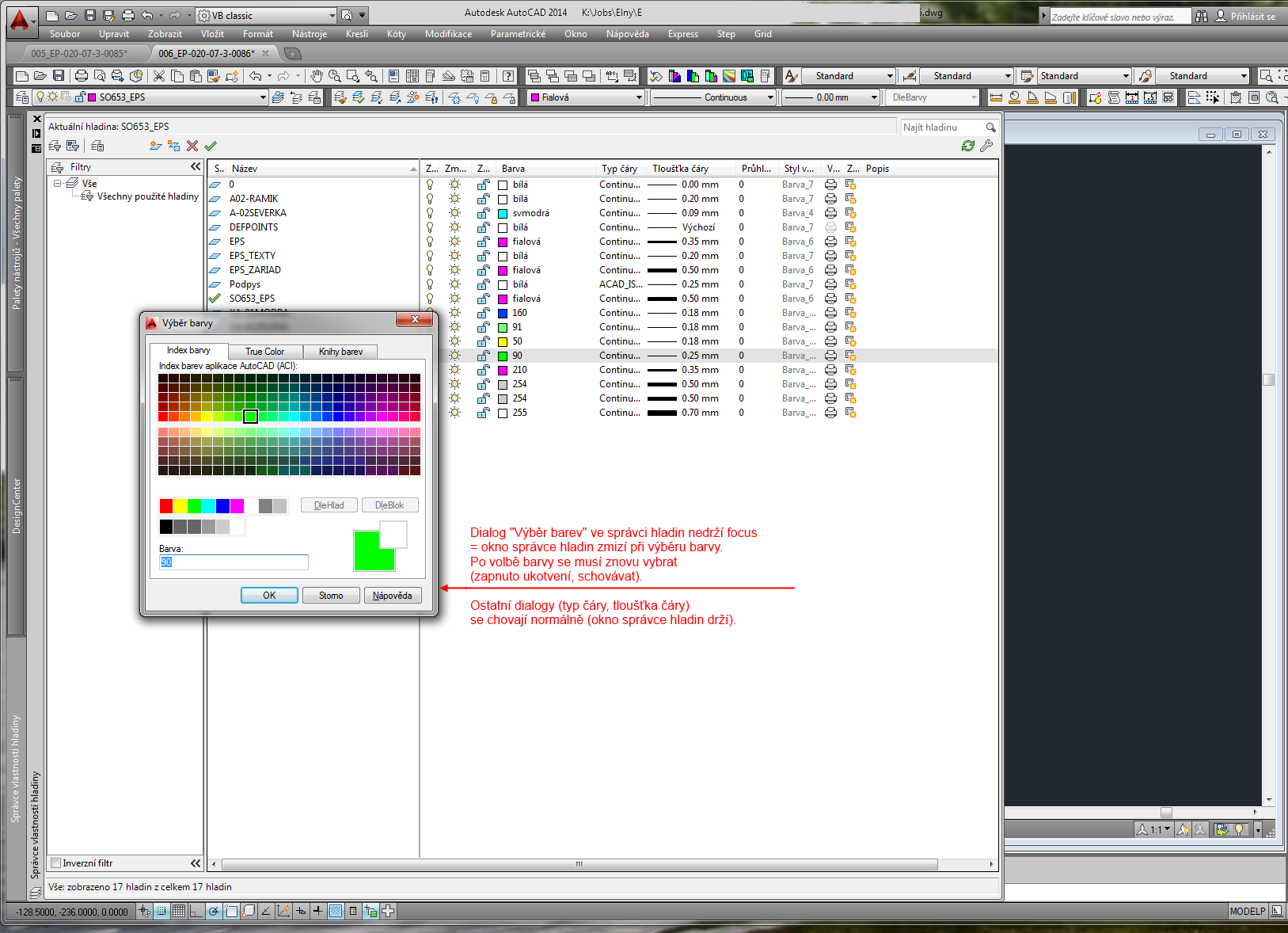Screen dimensions: 1288x933
Task: Open the Continuous linetype dropdown
Action: click(770, 97)
